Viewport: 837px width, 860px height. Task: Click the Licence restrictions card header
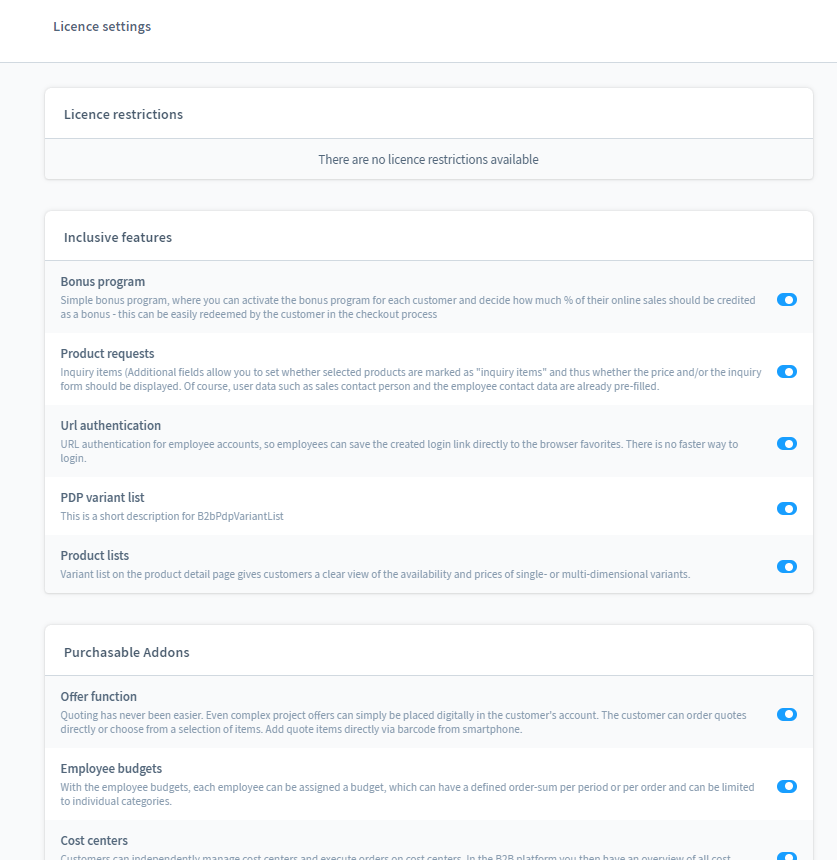click(123, 114)
